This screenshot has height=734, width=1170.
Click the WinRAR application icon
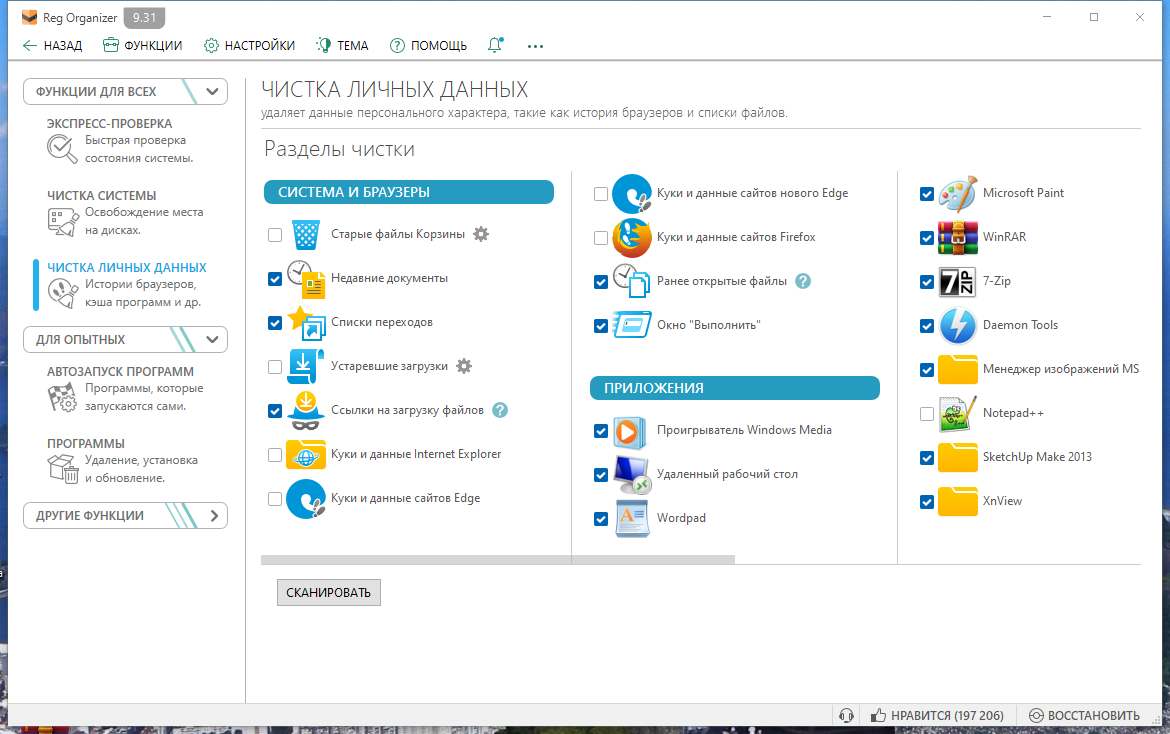[x=957, y=238]
